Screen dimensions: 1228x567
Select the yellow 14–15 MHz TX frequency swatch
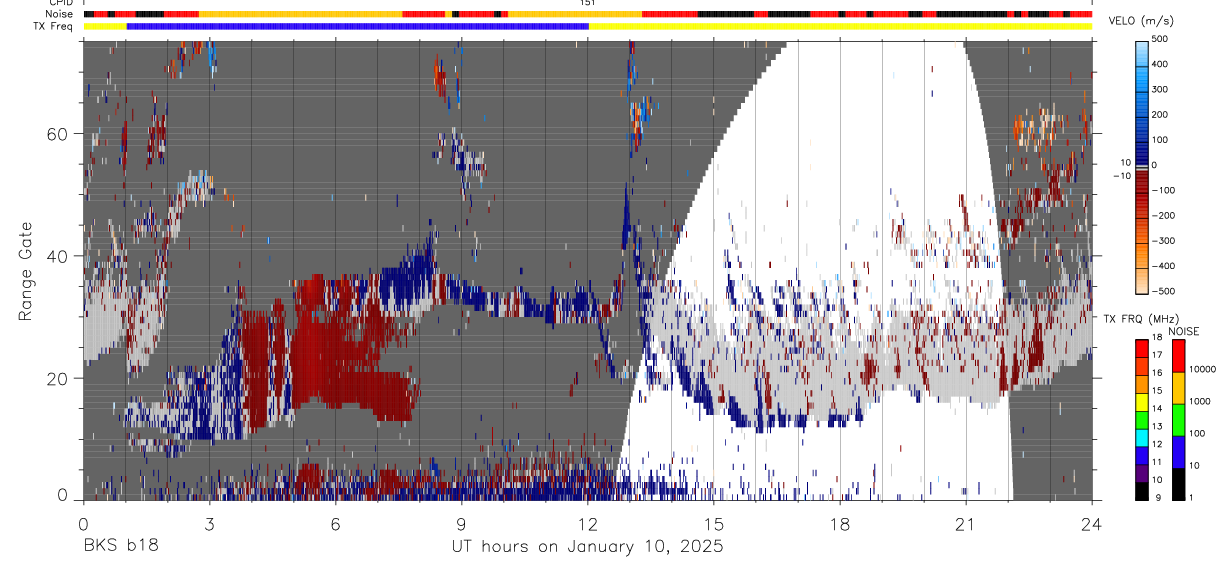1142,402
